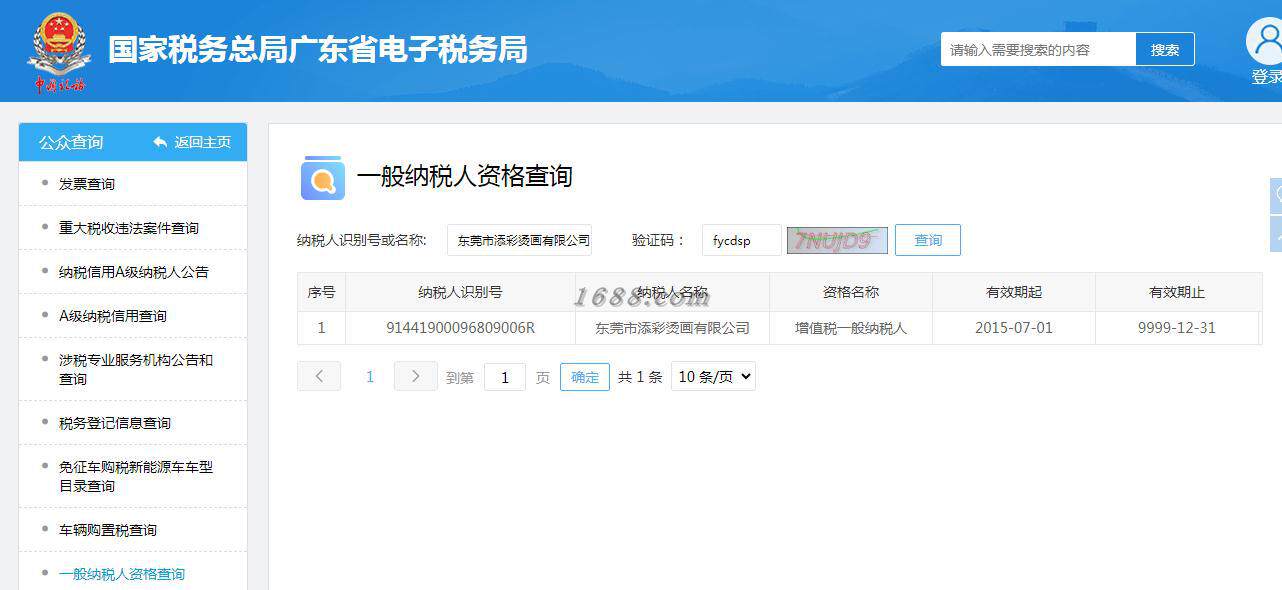
Task: Click the 返回主页 link
Action: 202,142
